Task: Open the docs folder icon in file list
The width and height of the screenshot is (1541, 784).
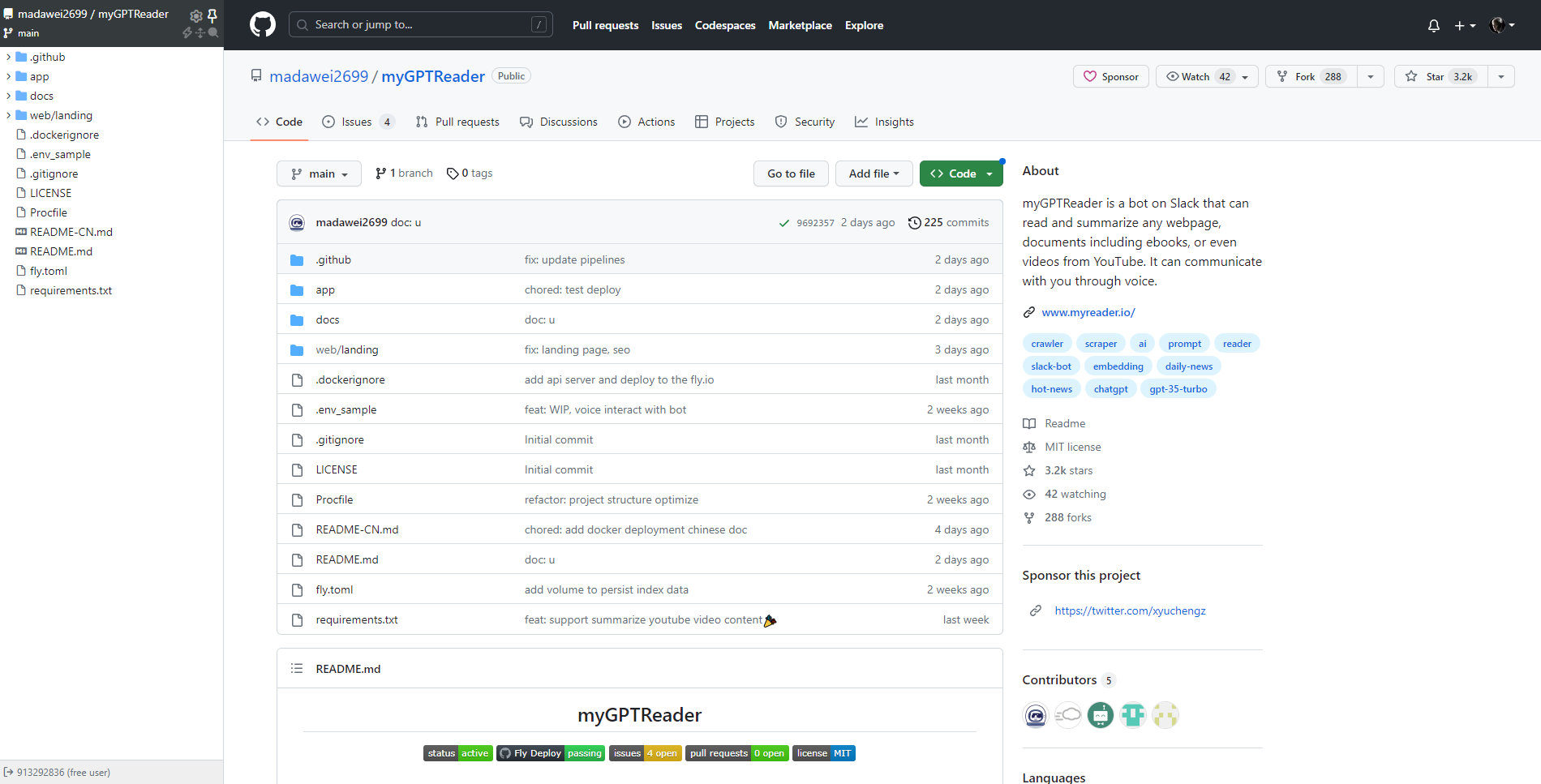Action: (x=297, y=320)
